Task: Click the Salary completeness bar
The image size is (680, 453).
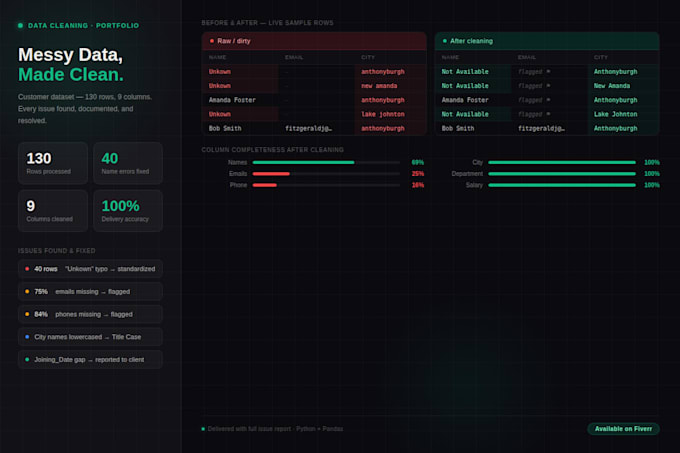Action: pos(562,185)
